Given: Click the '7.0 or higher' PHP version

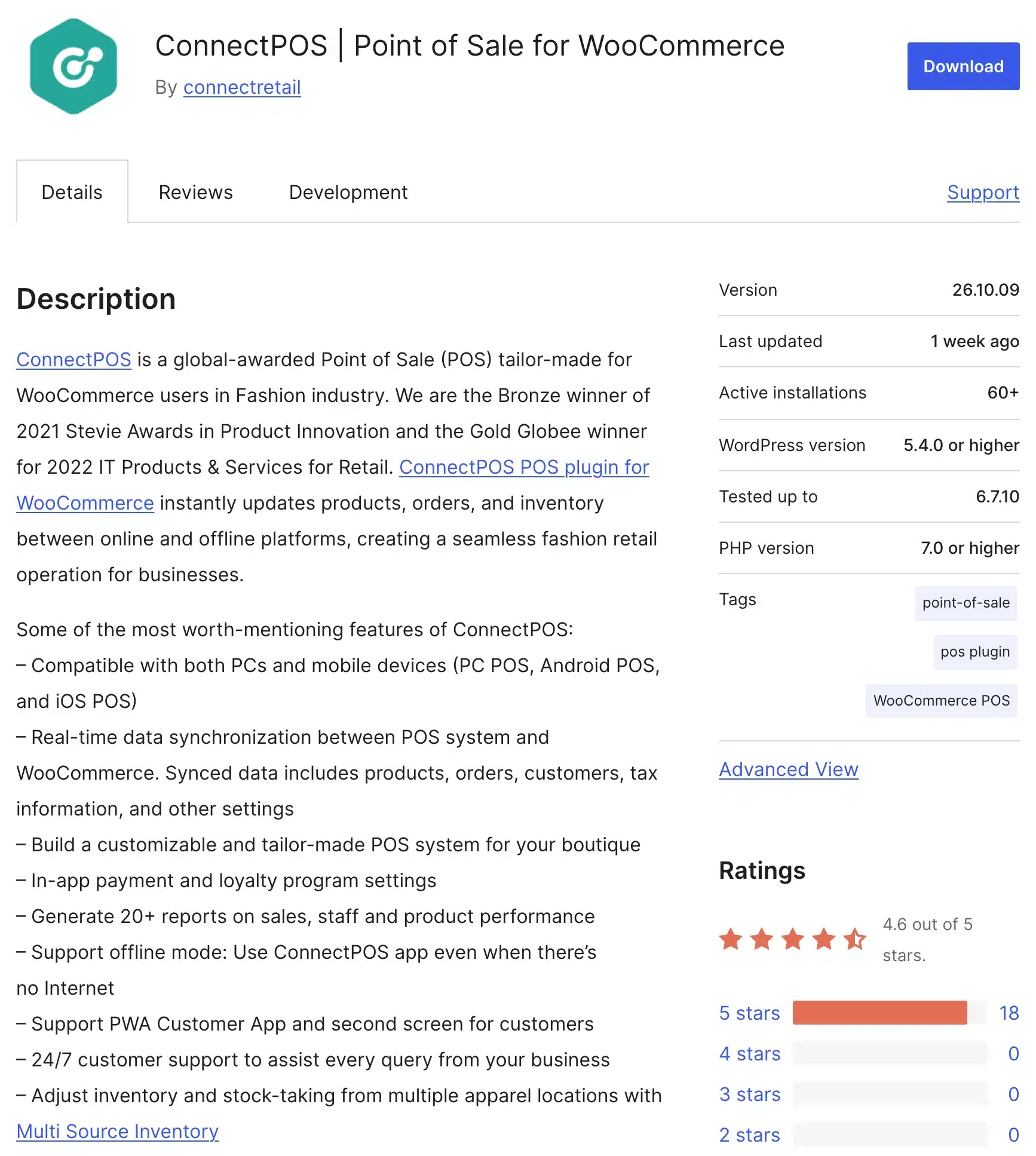Looking at the screenshot, I should coord(970,548).
